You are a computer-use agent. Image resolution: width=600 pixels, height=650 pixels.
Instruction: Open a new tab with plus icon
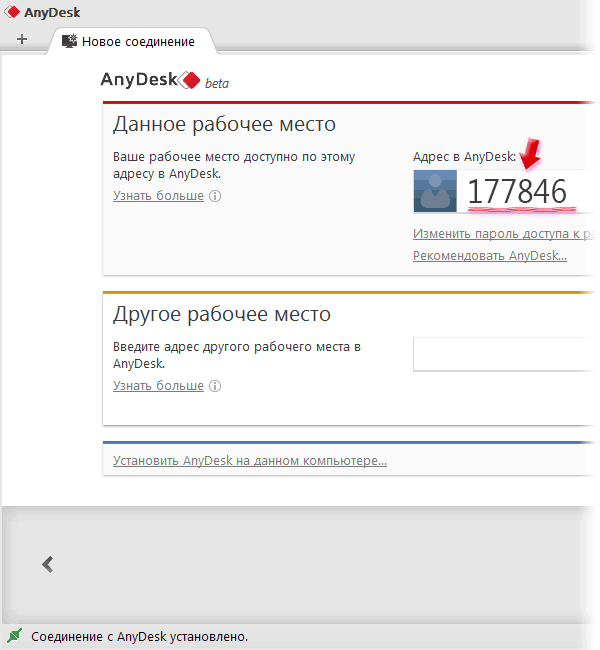point(22,39)
